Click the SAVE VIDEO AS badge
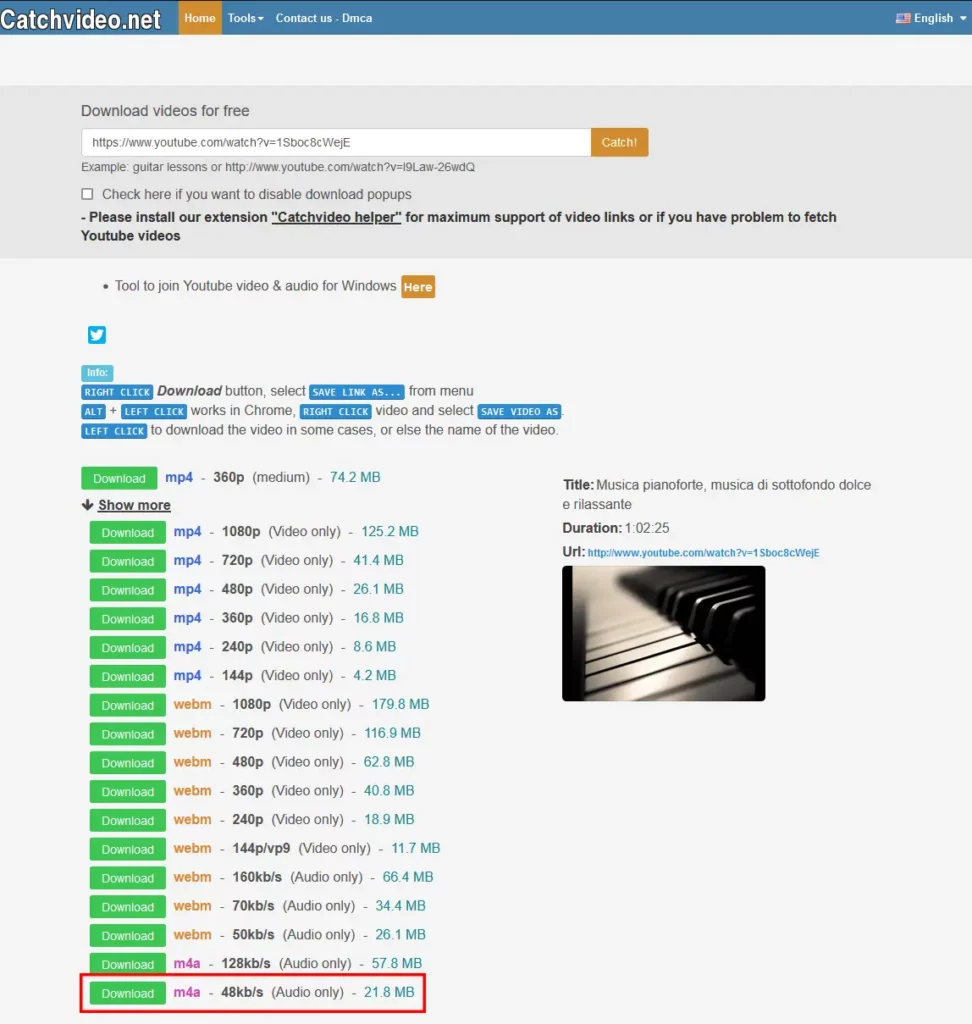 [x=520, y=411]
